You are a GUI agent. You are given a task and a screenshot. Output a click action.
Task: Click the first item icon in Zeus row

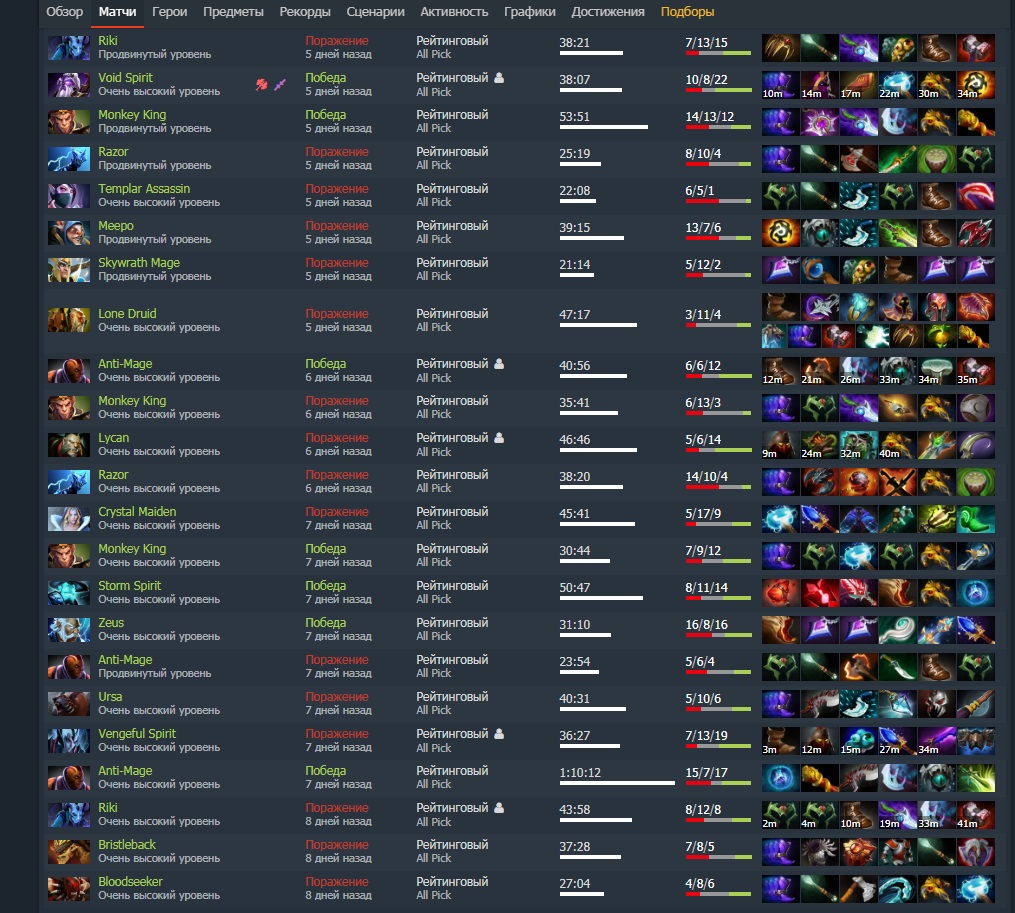click(x=781, y=629)
